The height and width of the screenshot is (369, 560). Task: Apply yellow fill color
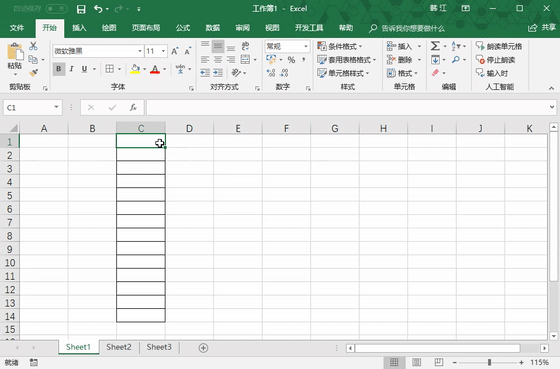(x=135, y=69)
